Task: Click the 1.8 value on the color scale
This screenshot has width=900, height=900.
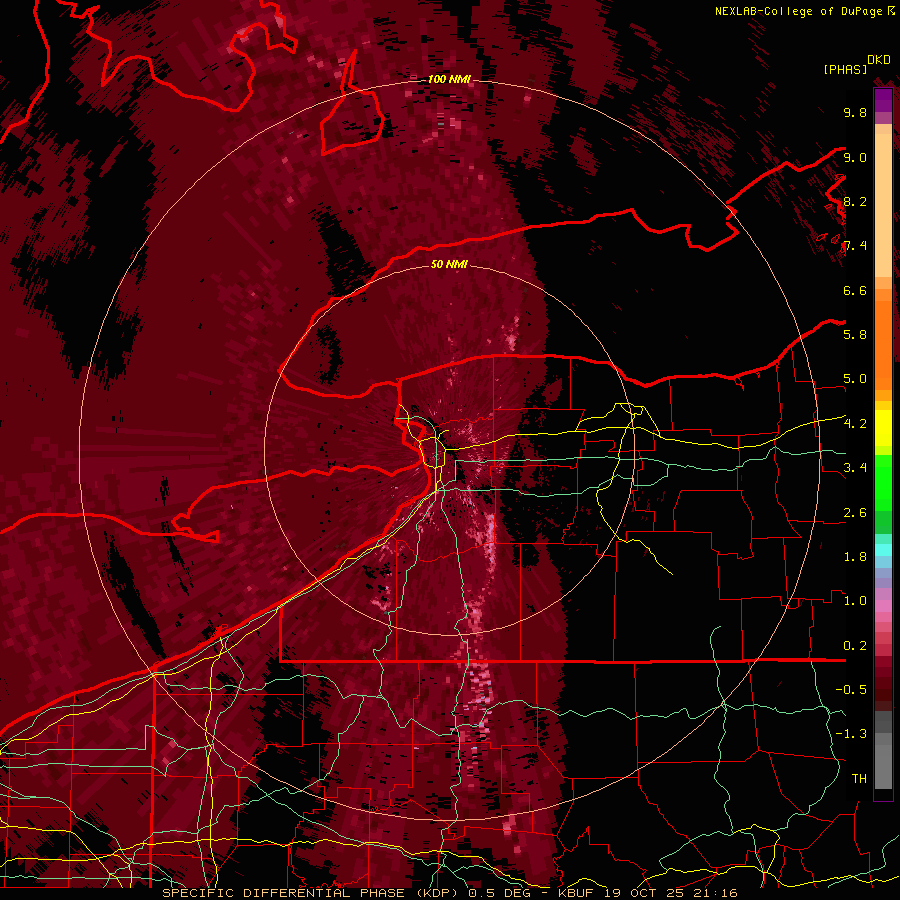Action: pyautogui.click(x=855, y=557)
